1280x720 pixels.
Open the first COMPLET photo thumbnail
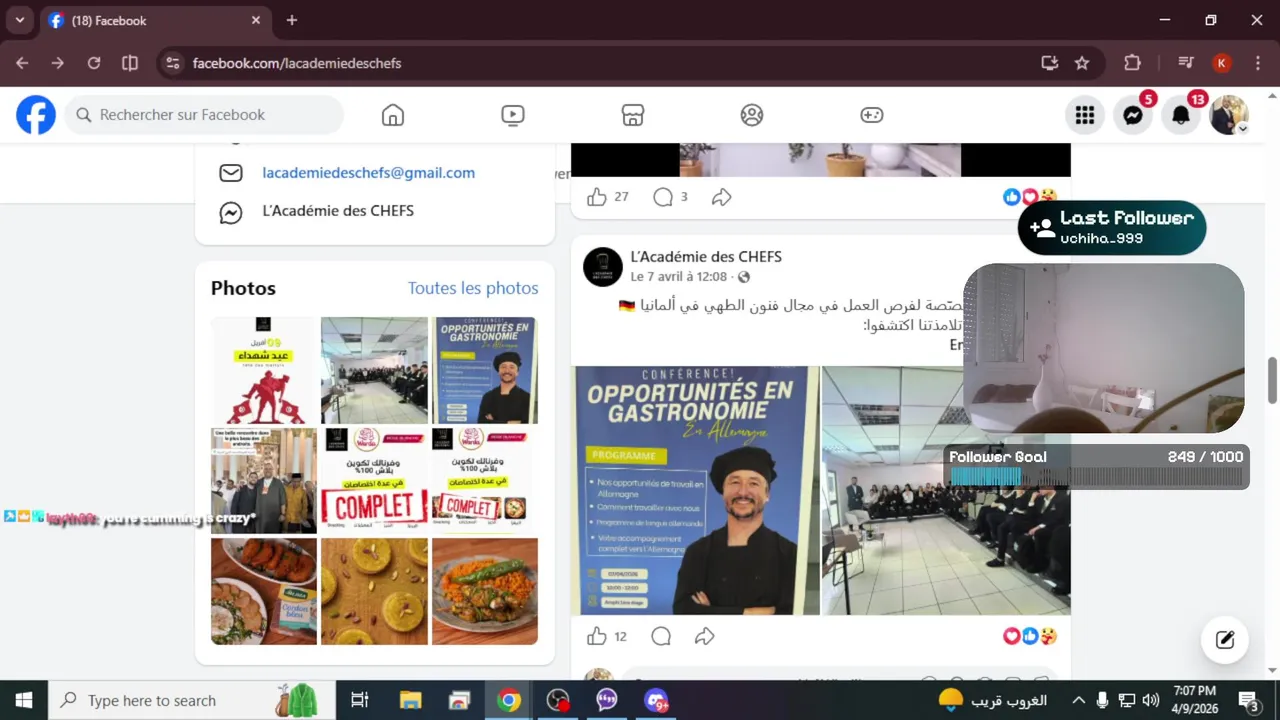click(374, 481)
